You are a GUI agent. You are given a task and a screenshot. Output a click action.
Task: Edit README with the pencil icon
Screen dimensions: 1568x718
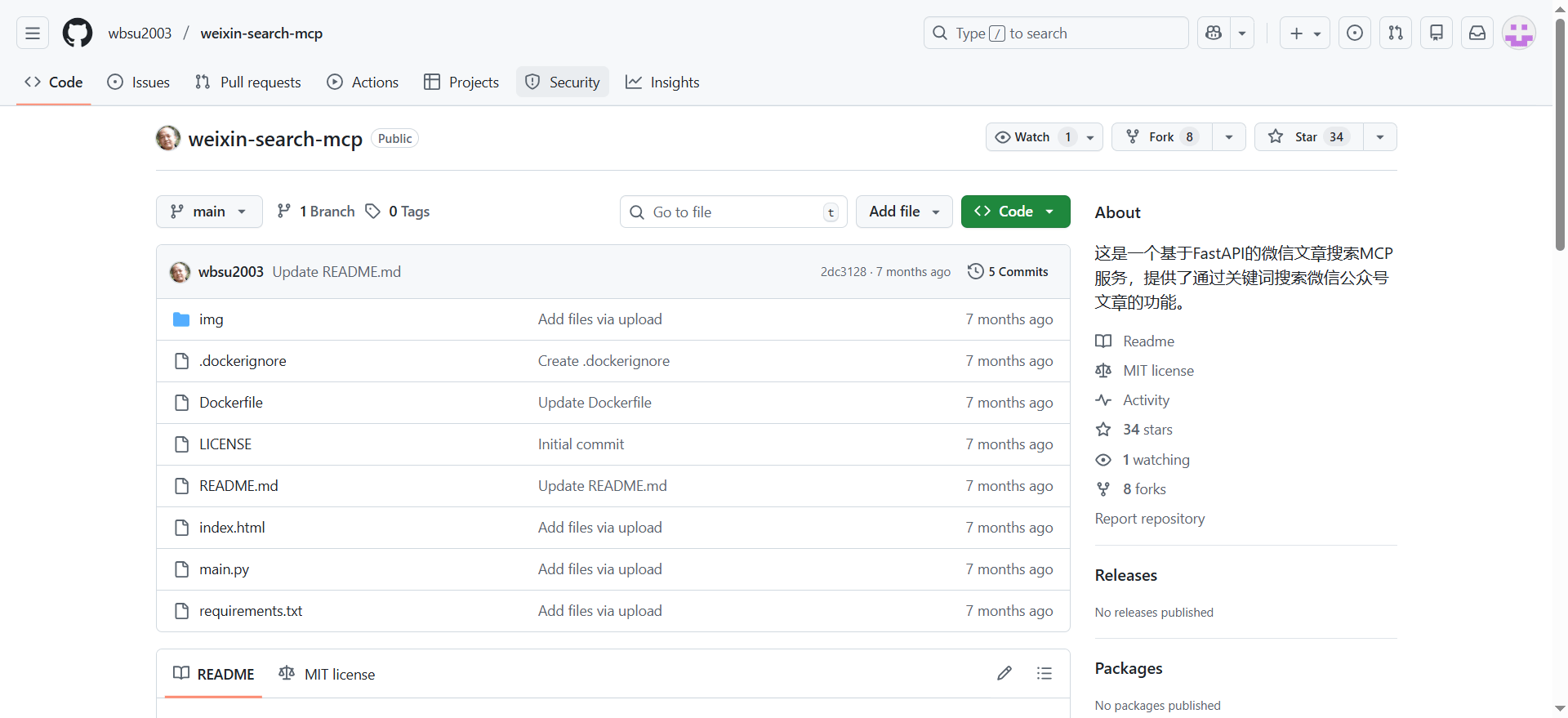pyautogui.click(x=1004, y=673)
